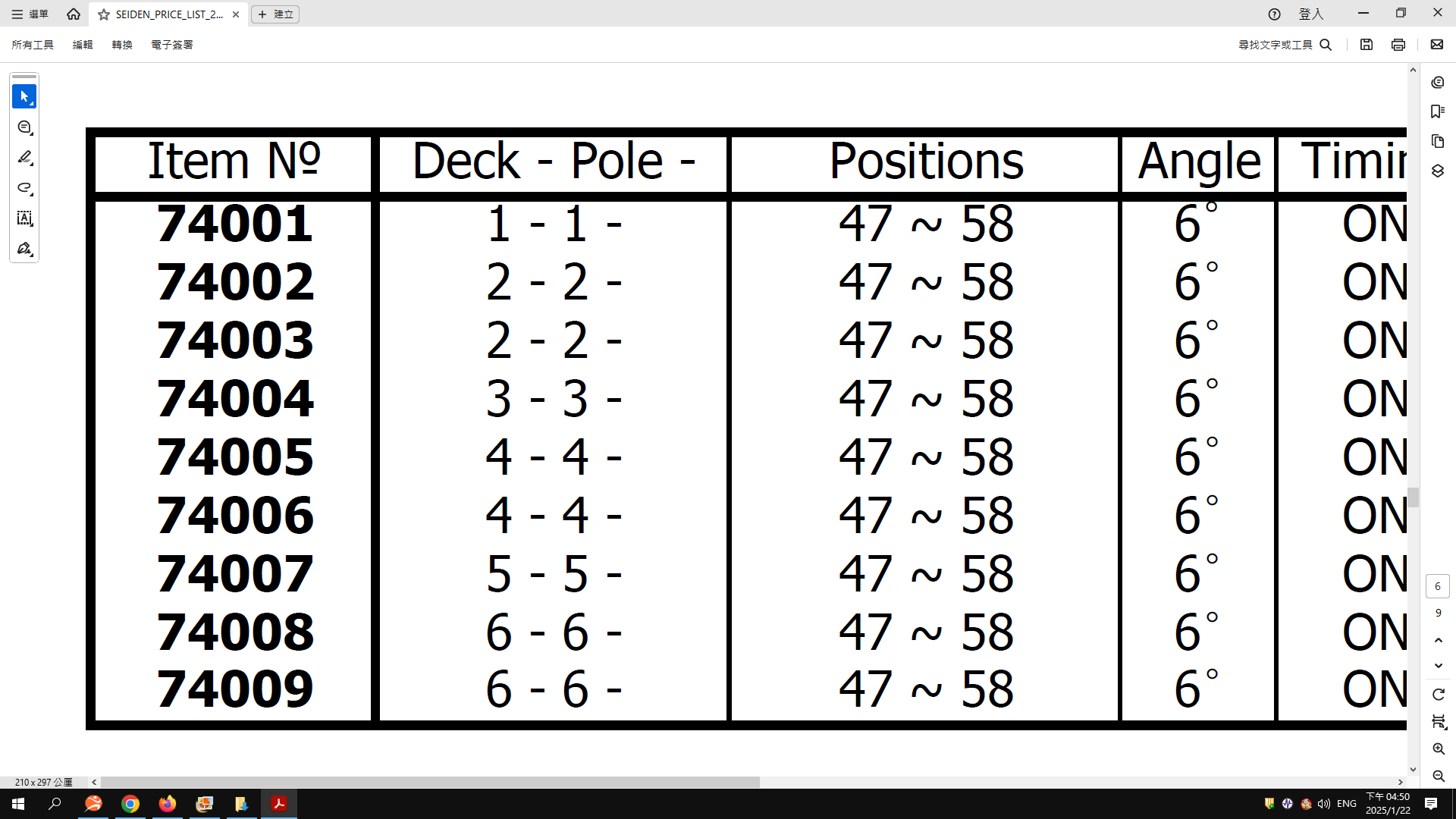1456x819 pixels.
Task: Select the arrow selection tool
Action: coord(24,96)
